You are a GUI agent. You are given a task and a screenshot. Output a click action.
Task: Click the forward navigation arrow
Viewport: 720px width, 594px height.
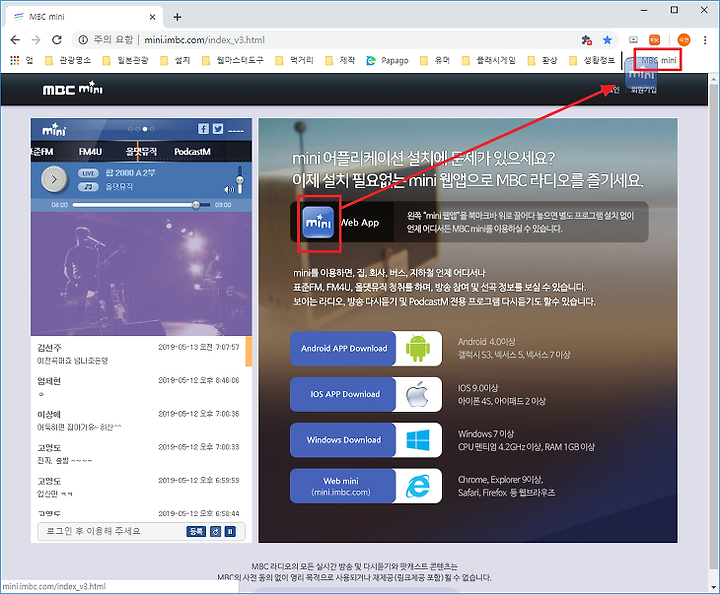36,40
